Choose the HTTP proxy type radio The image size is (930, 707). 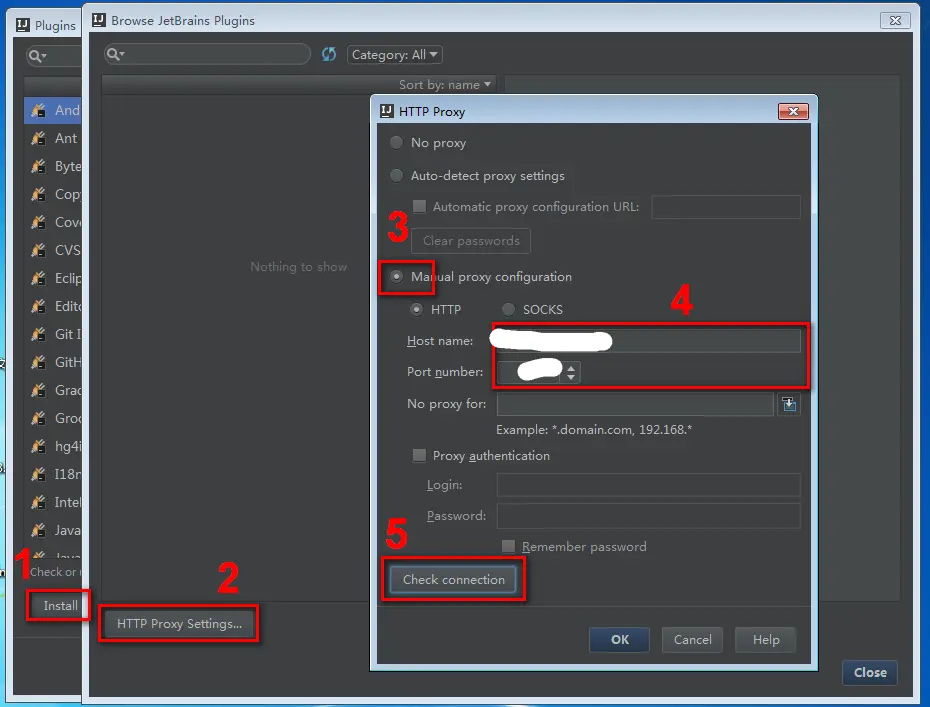click(x=416, y=309)
